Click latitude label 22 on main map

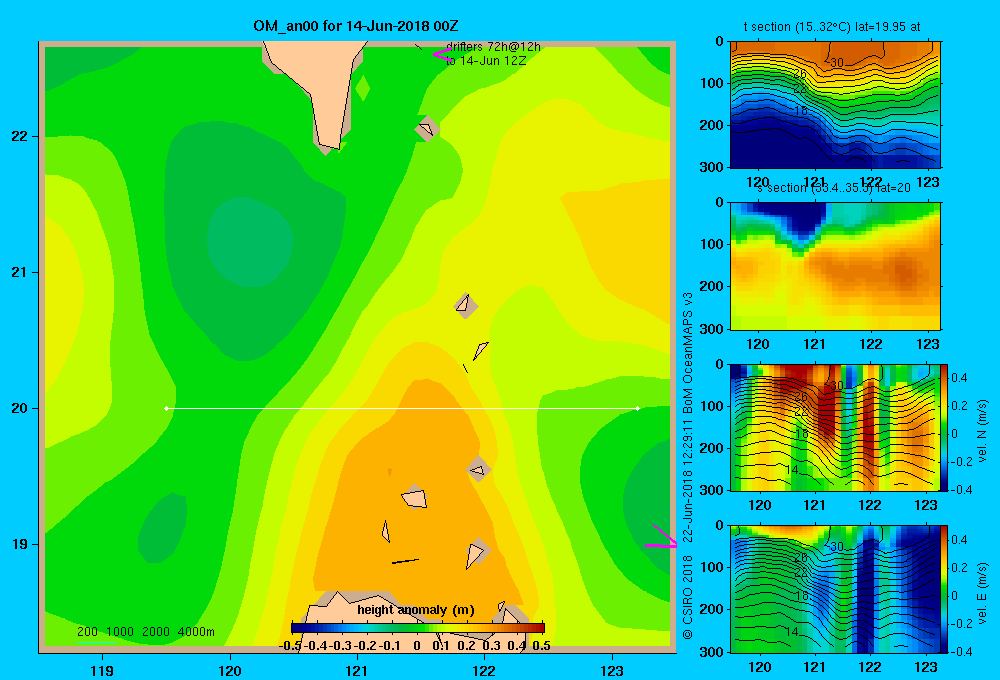[19, 136]
